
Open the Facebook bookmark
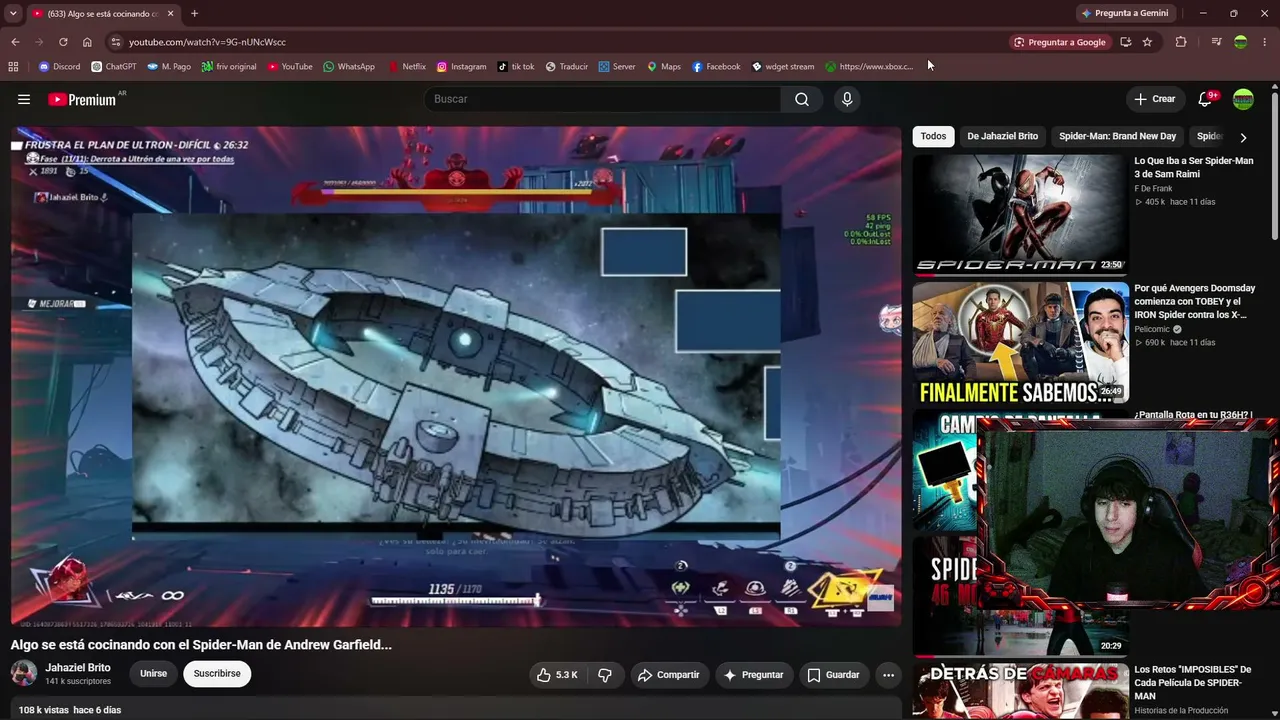point(716,67)
